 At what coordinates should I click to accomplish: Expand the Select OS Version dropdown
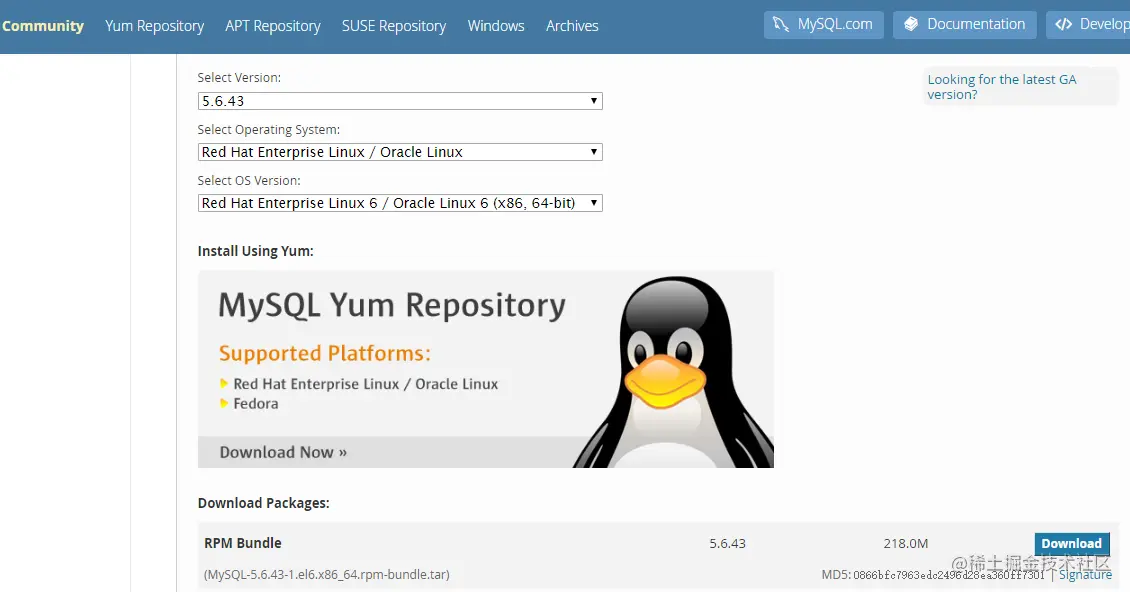tap(400, 203)
